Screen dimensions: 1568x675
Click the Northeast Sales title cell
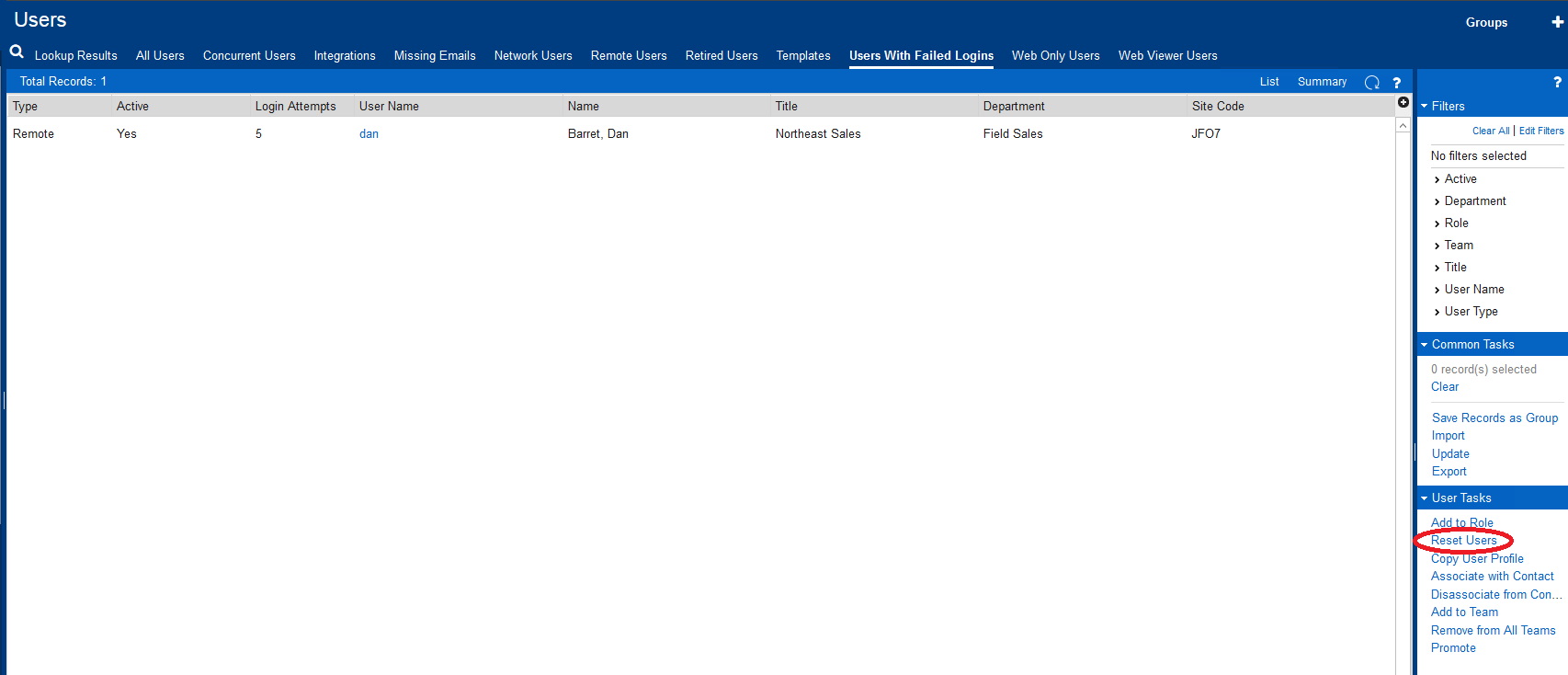pos(818,134)
